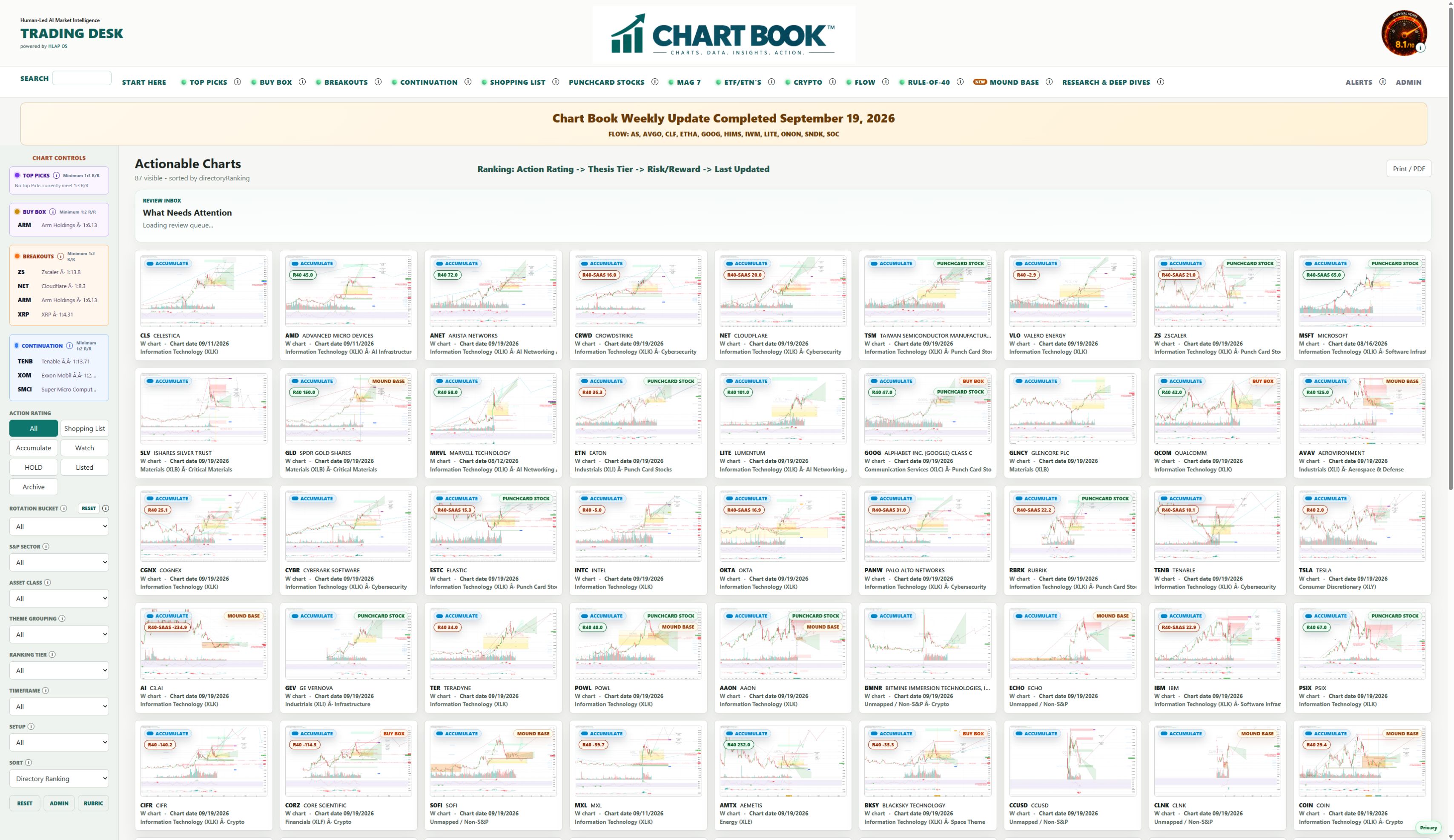
Task: Open the Theme Grouping dropdown
Action: click(59, 635)
